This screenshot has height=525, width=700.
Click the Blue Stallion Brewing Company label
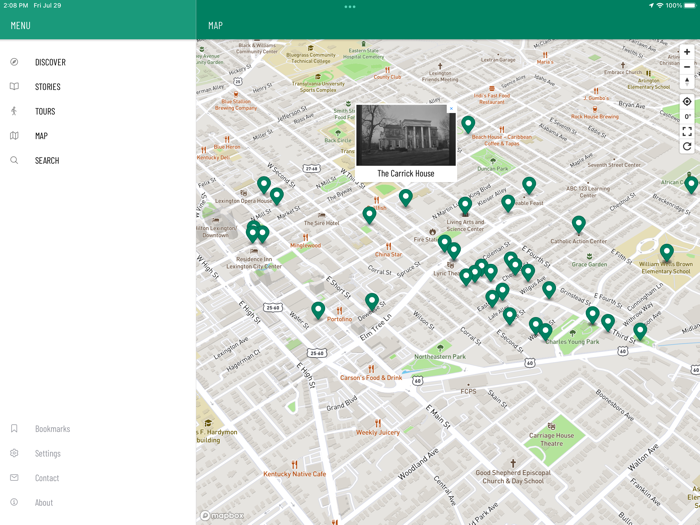tap(236, 105)
